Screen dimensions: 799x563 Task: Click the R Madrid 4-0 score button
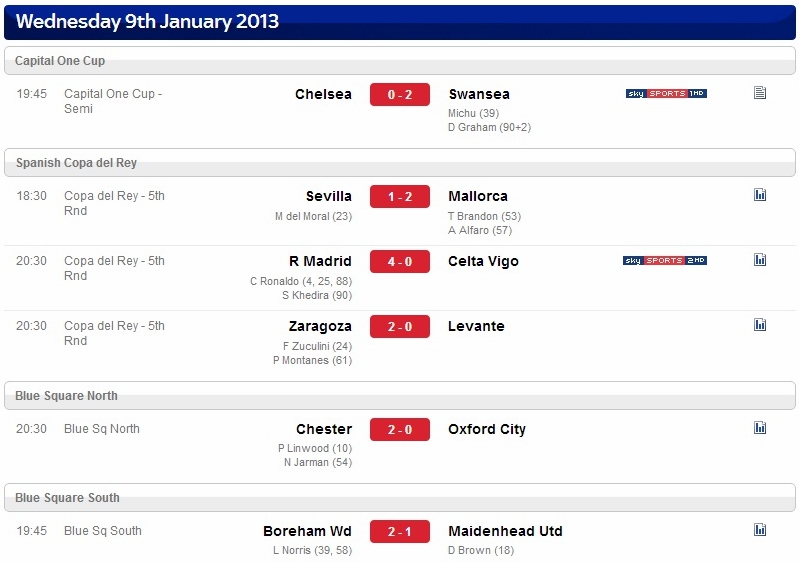(x=400, y=261)
